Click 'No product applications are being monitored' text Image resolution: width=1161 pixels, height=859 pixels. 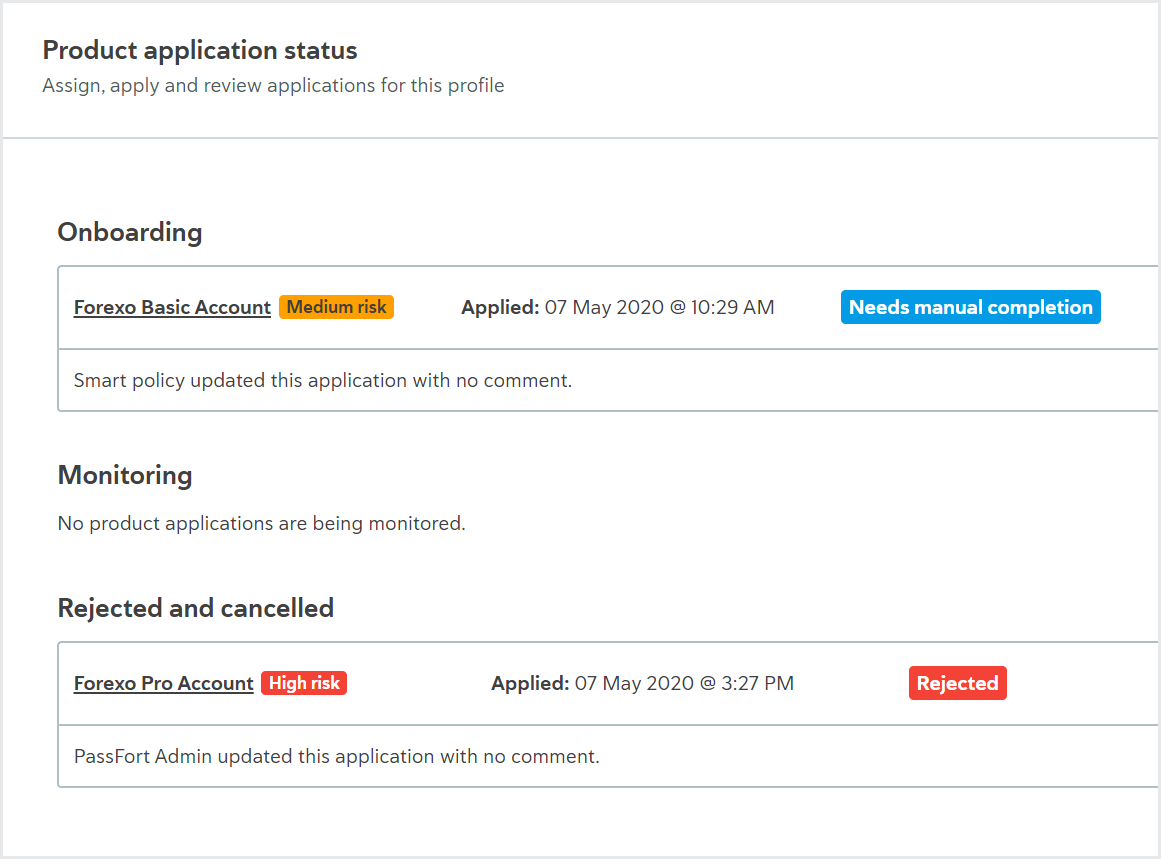[261, 524]
